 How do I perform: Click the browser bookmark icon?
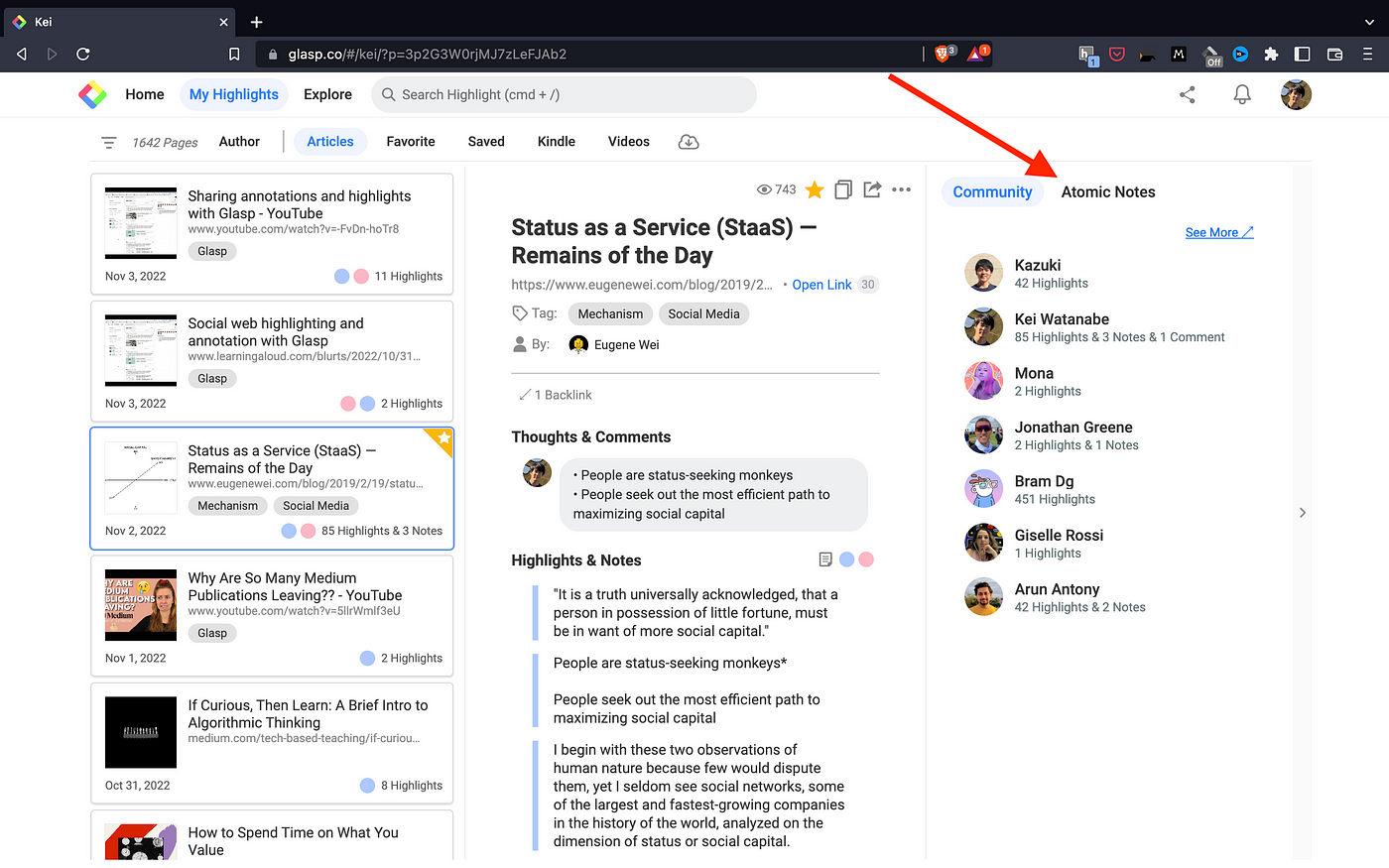(234, 54)
